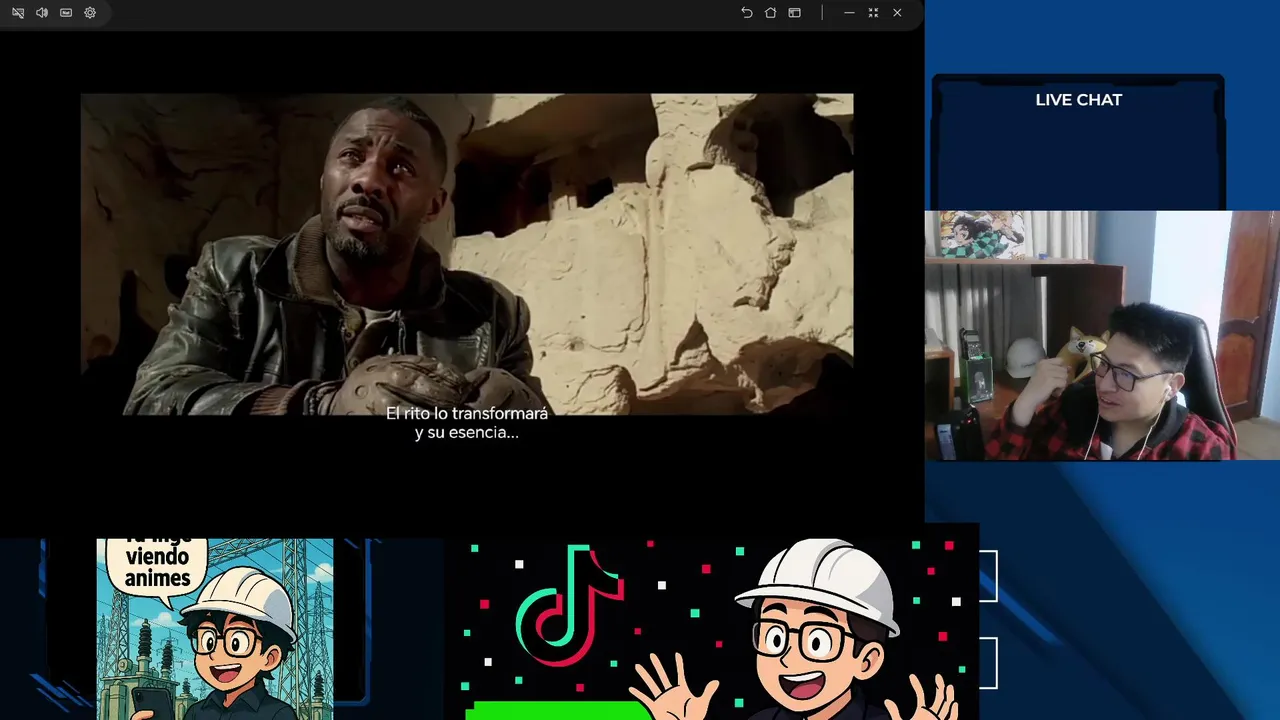The height and width of the screenshot is (720, 1280).
Task: Click the movie video frame
Action: (x=467, y=254)
